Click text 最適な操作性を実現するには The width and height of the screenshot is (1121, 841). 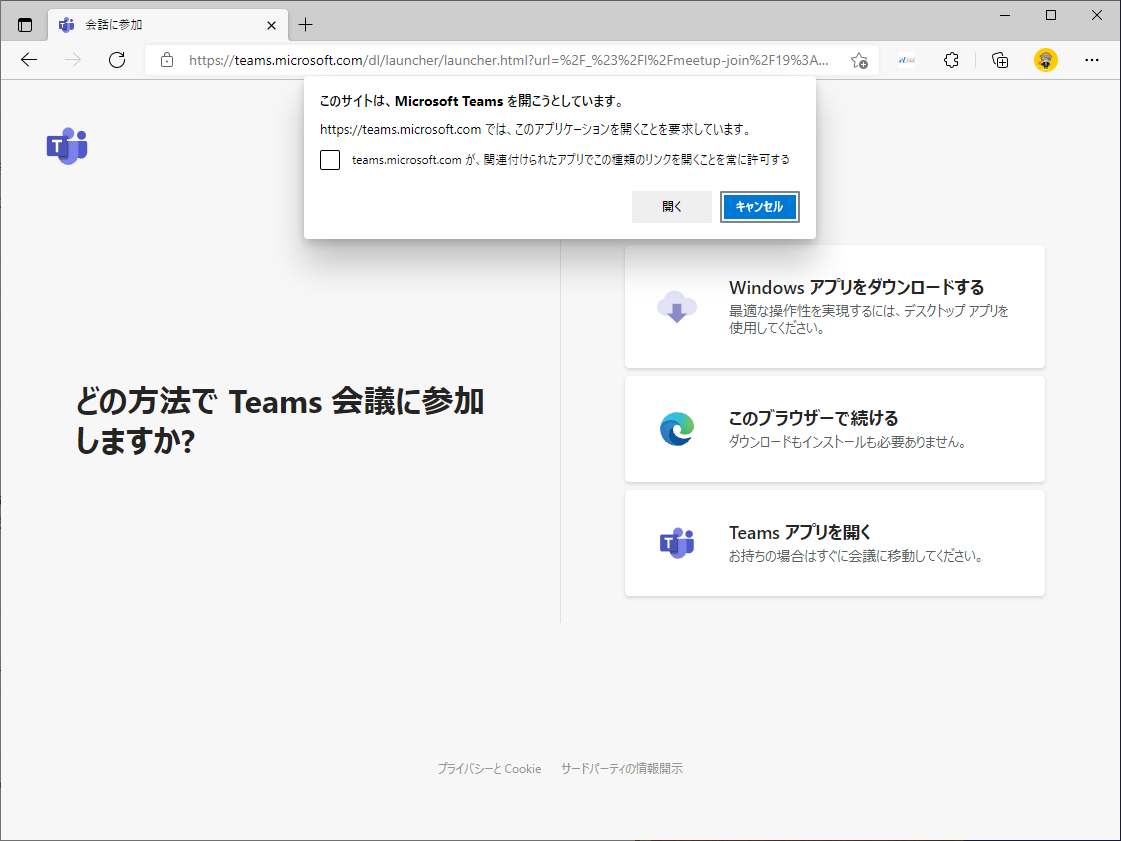click(x=811, y=311)
